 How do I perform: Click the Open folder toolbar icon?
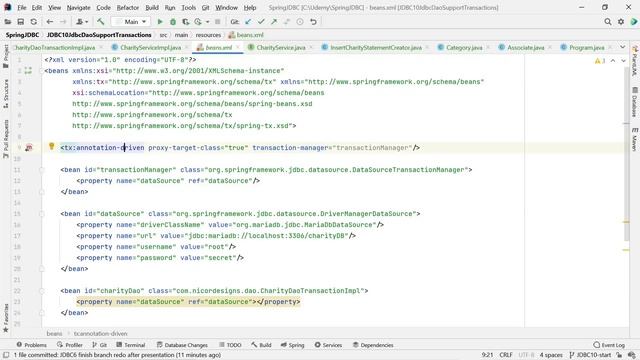8,22
